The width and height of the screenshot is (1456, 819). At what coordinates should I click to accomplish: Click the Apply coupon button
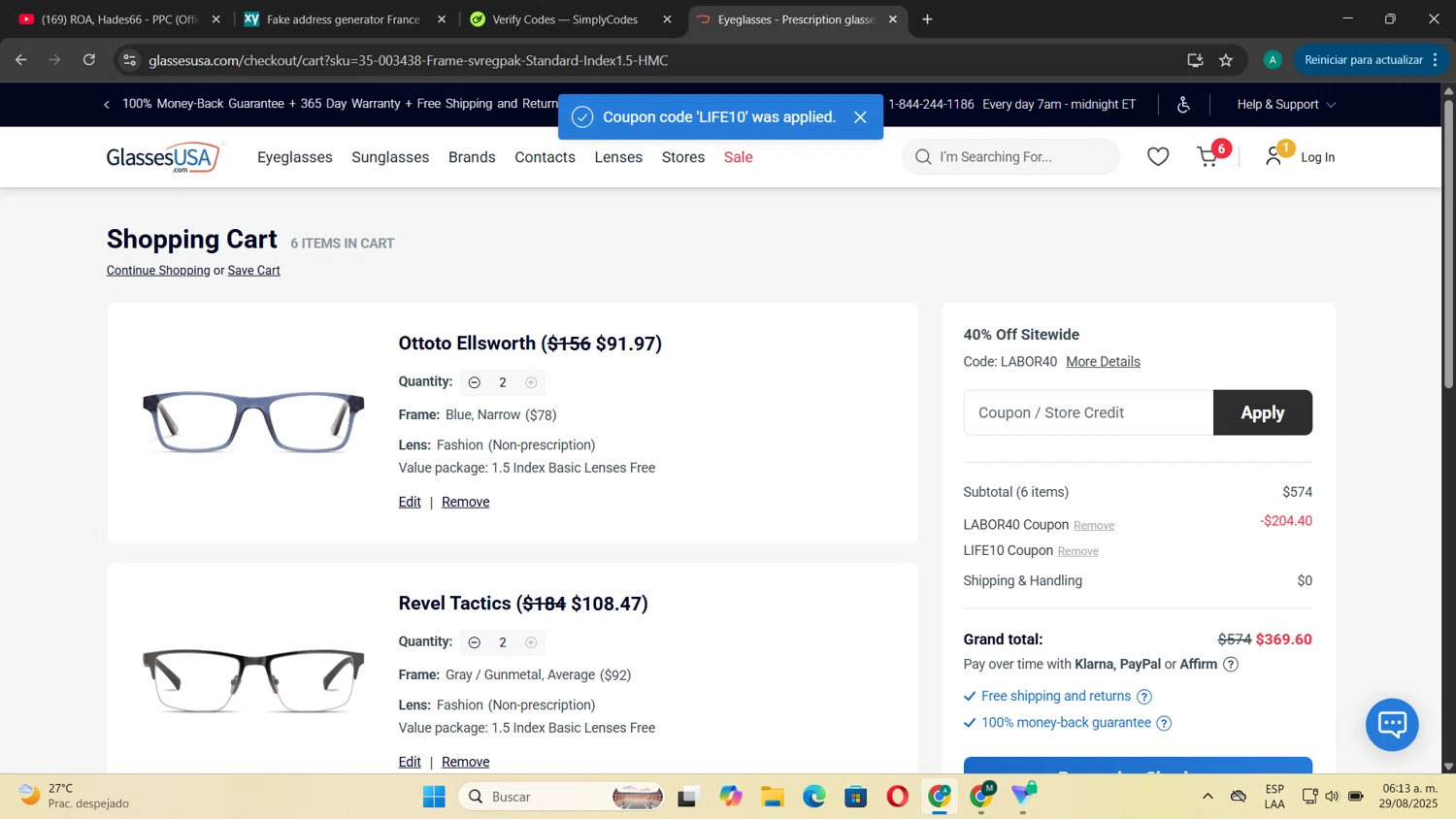1262,412
